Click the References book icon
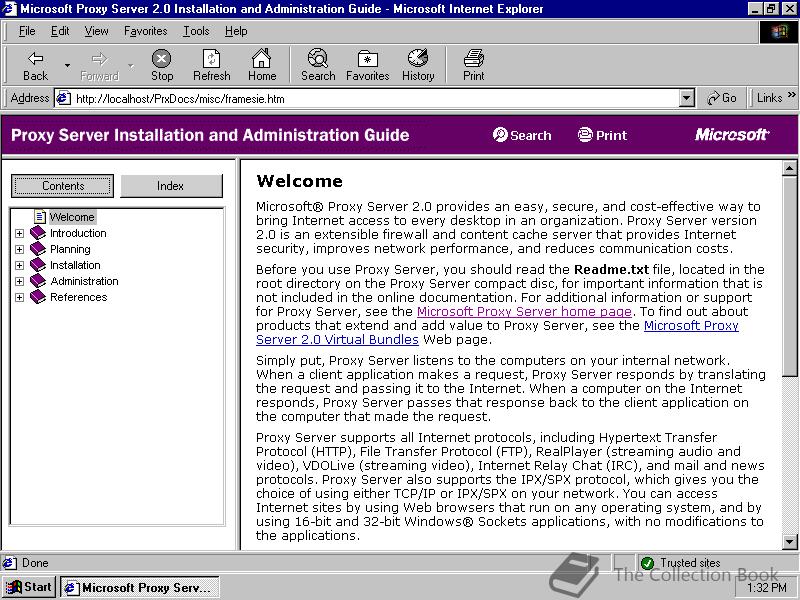800x600 pixels. [38, 297]
